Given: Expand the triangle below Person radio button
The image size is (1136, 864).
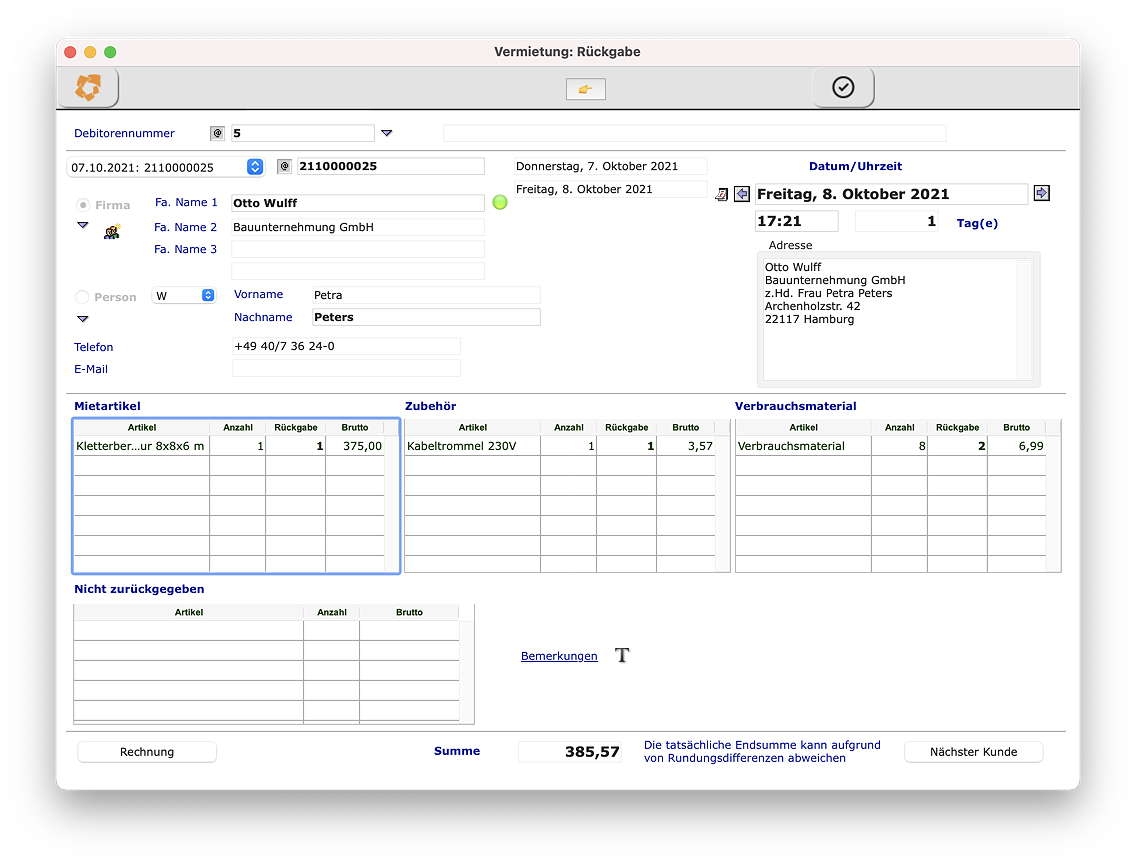Looking at the screenshot, I should pos(83,319).
